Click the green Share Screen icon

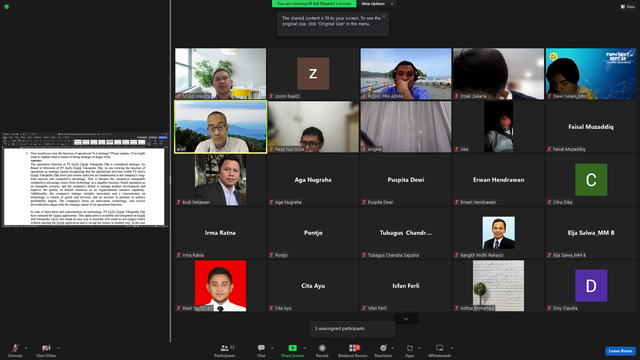pos(292,348)
